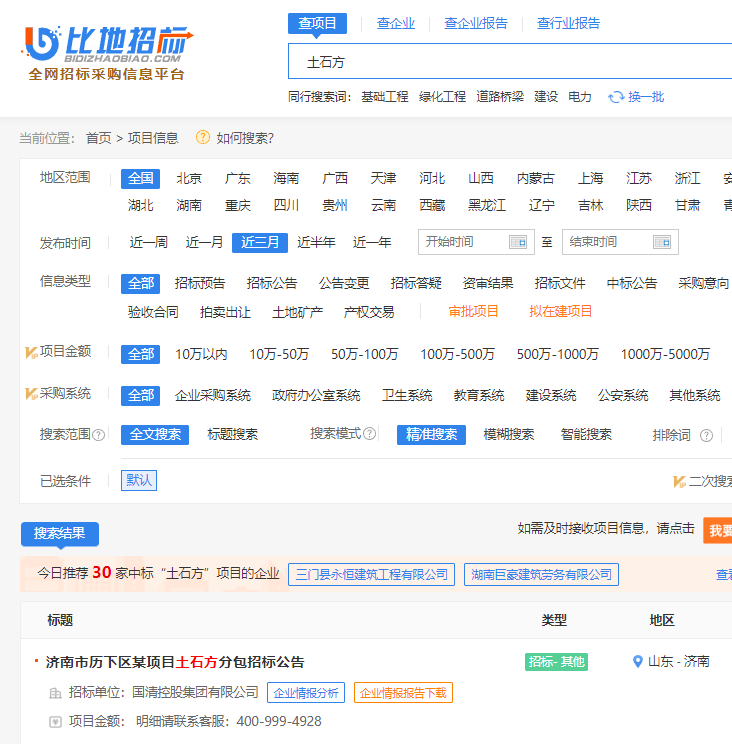Open the 如何搜索? help link
Screen dimensions: 732x744
(245, 138)
